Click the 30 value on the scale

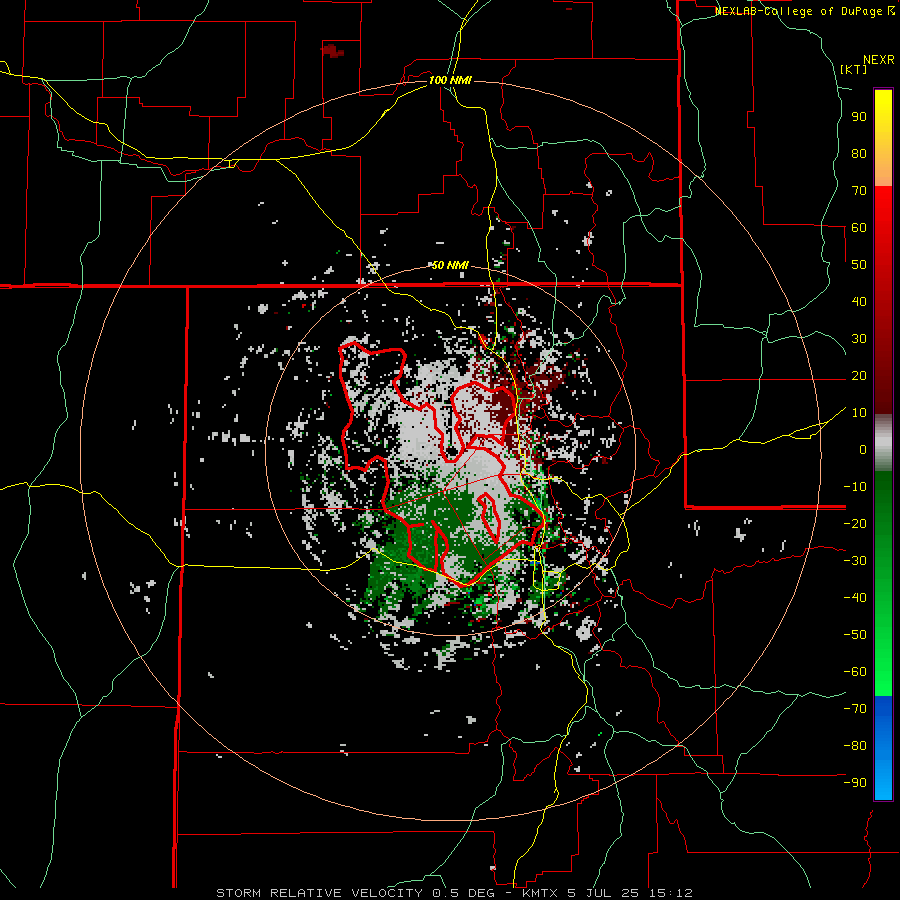coord(859,339)
